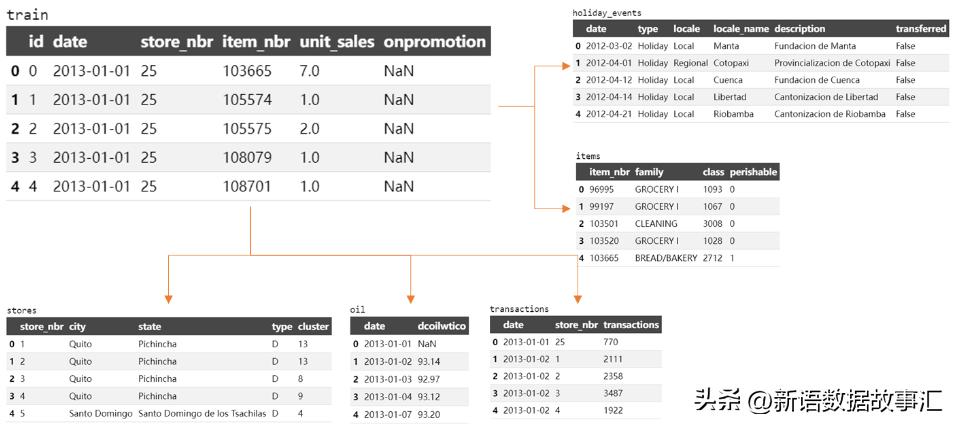
Task: Select Santo Domingo de los Tsachilas state cell
Action: point(202,413)
